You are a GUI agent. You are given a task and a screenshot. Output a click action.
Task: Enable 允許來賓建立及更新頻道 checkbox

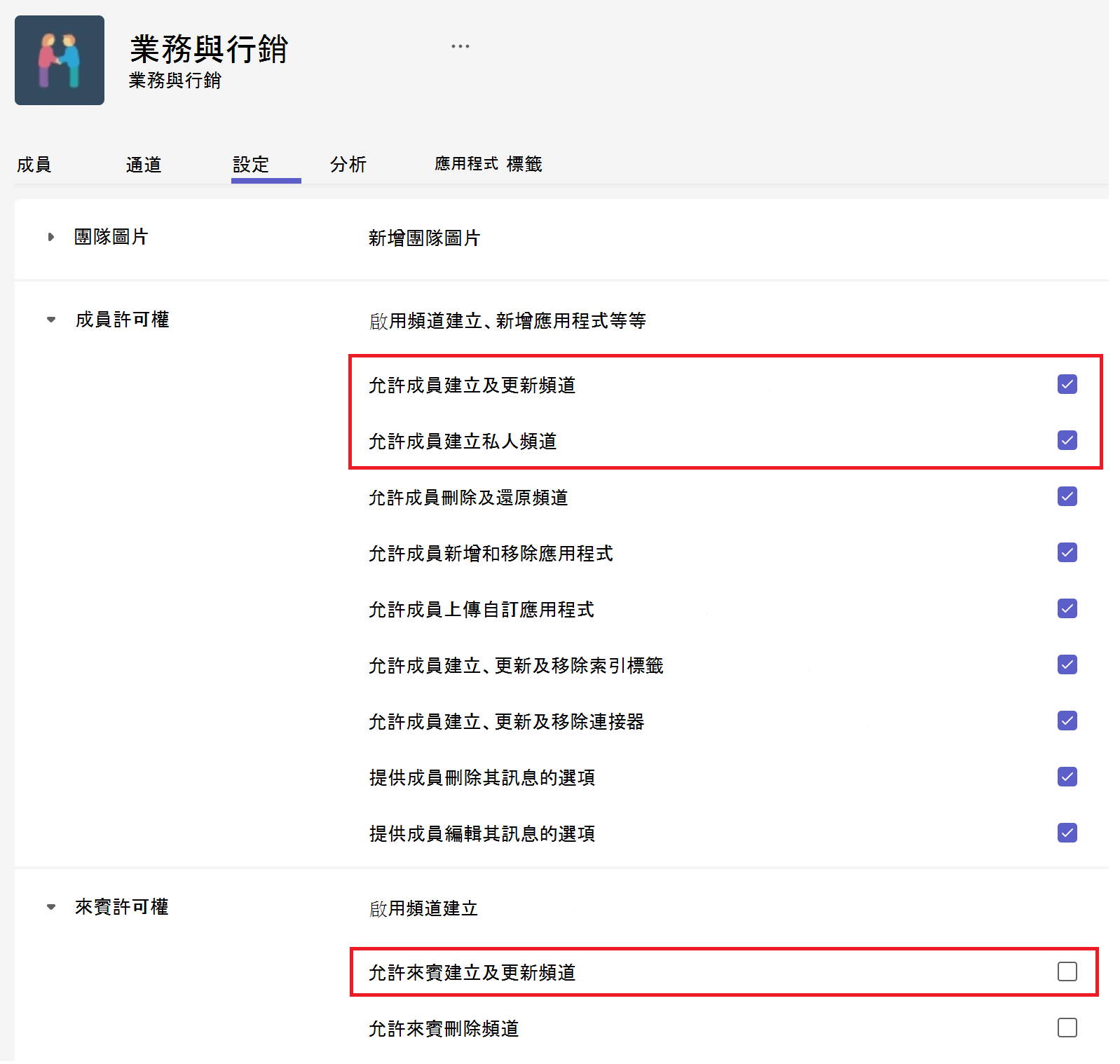[1067, 971]
